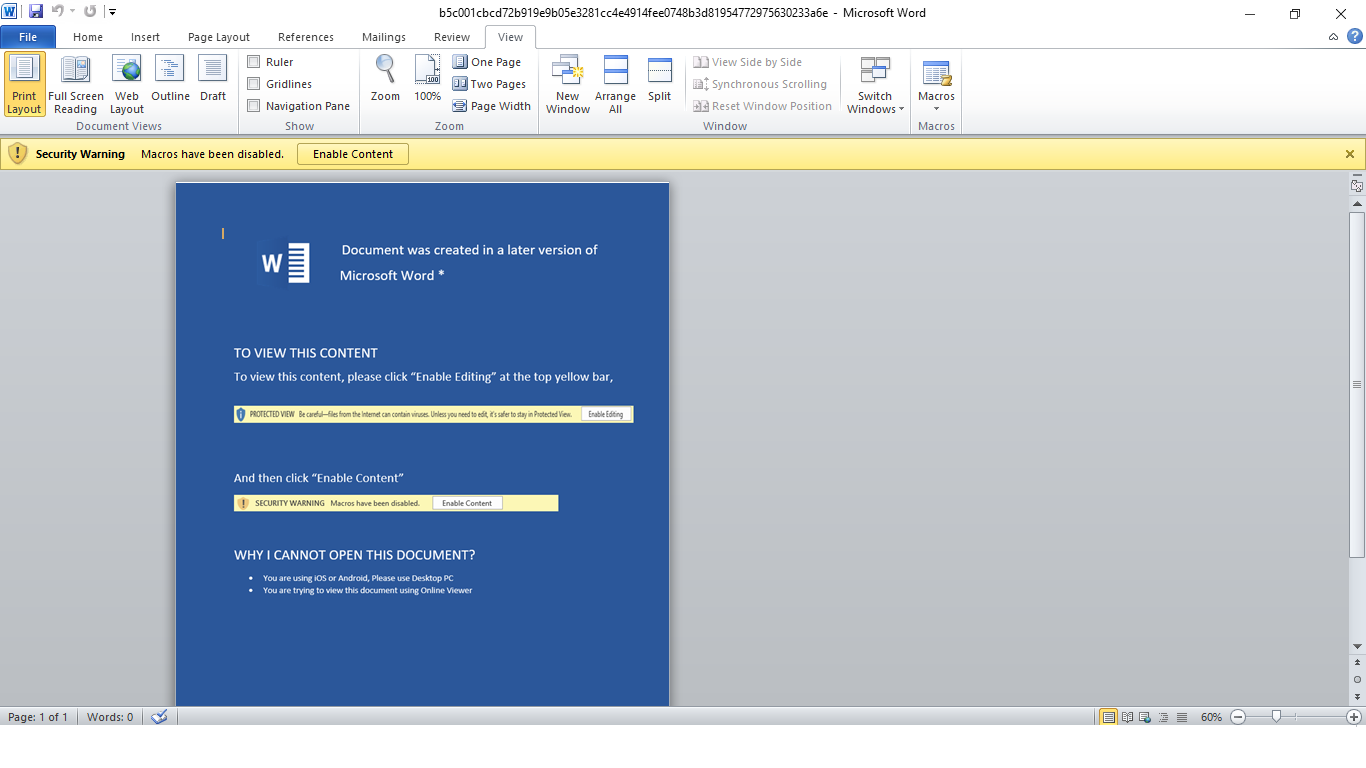This screenshot has width=1366, height=768.
Task: Save the document from the Quick Access Toolbar
Action: tap(36, 12)
